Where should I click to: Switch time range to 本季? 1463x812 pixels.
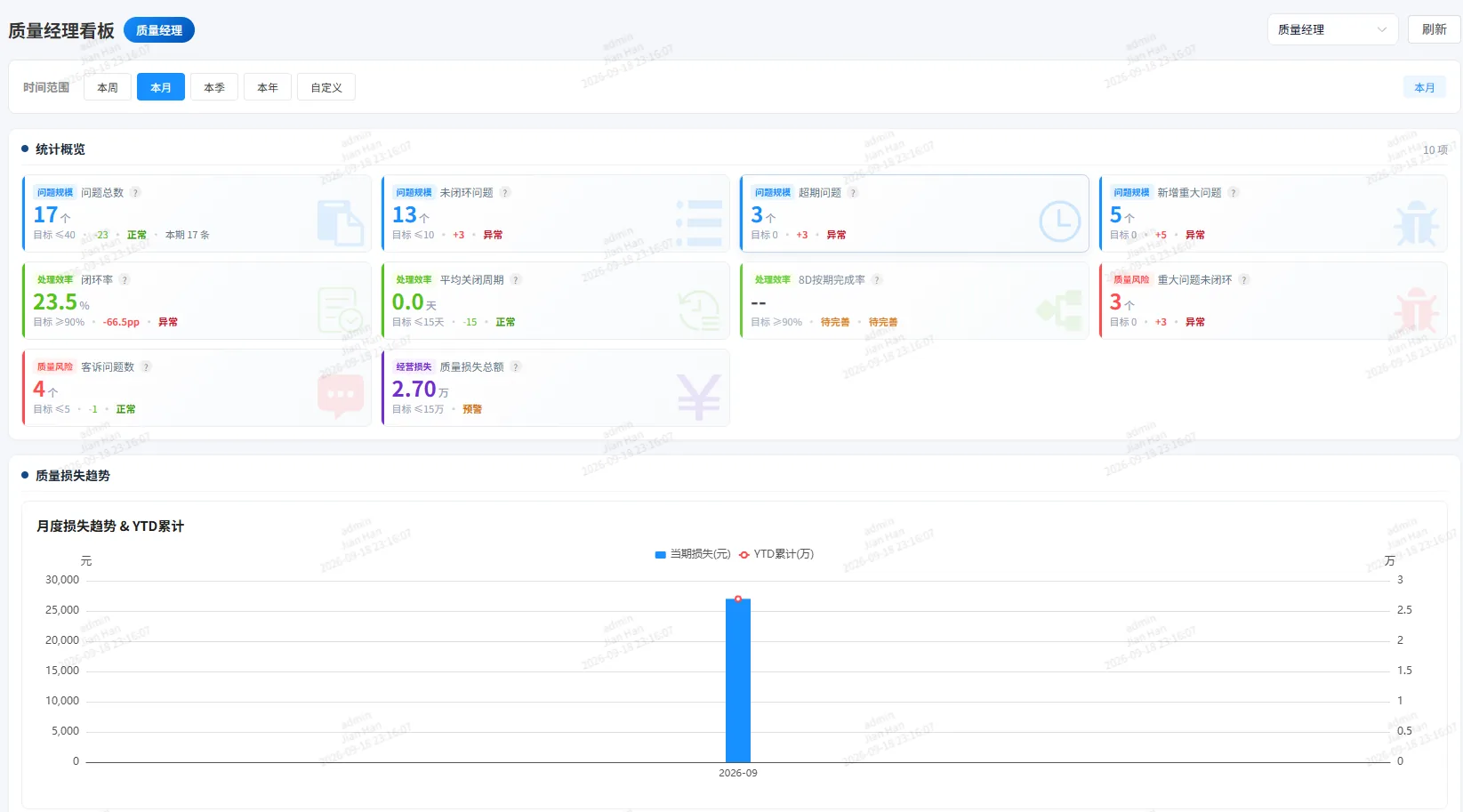(x=214, y=87)
